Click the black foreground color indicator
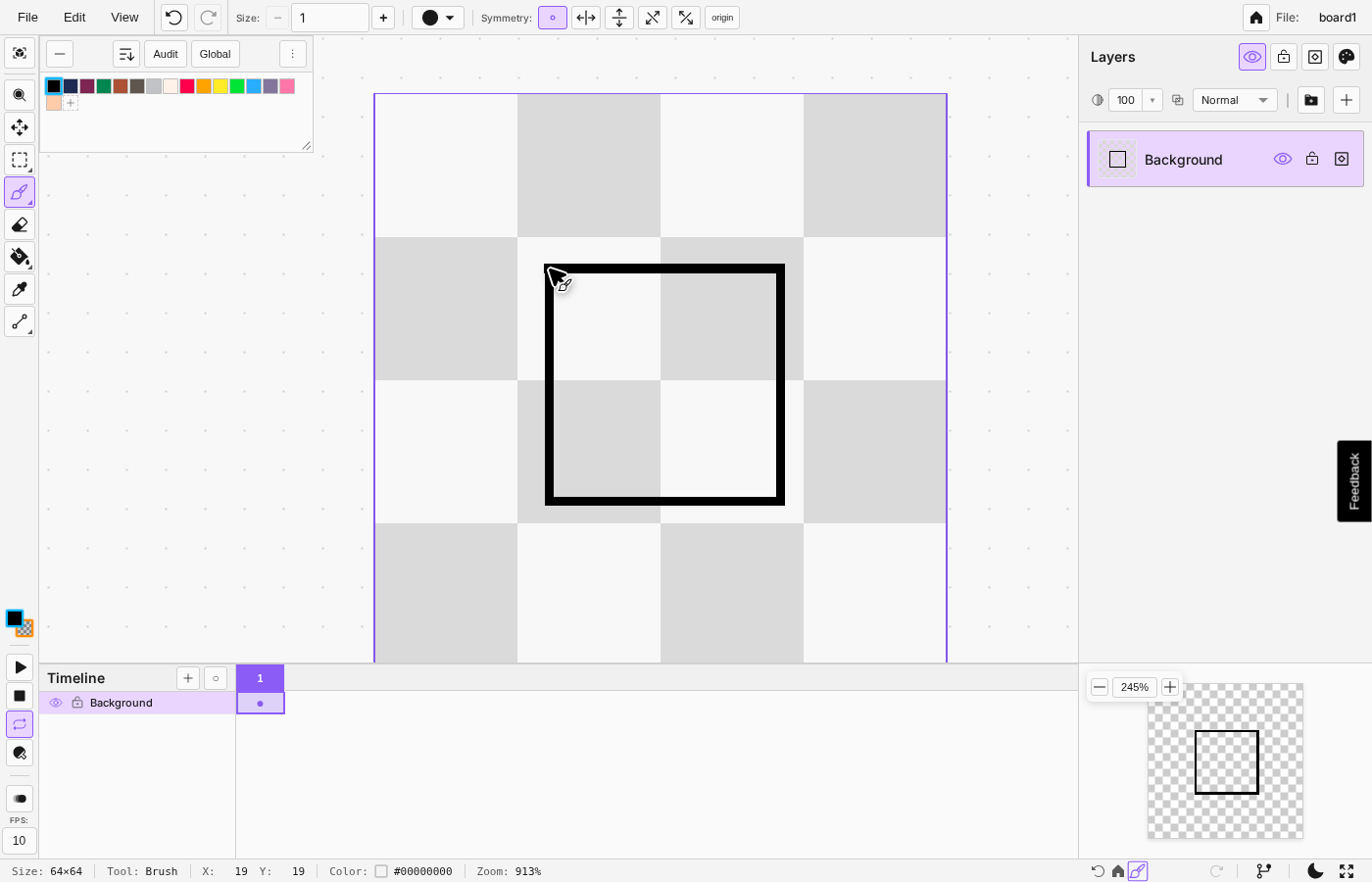The height and width of the screenshot is (882, 1372). tap(15, 618)
